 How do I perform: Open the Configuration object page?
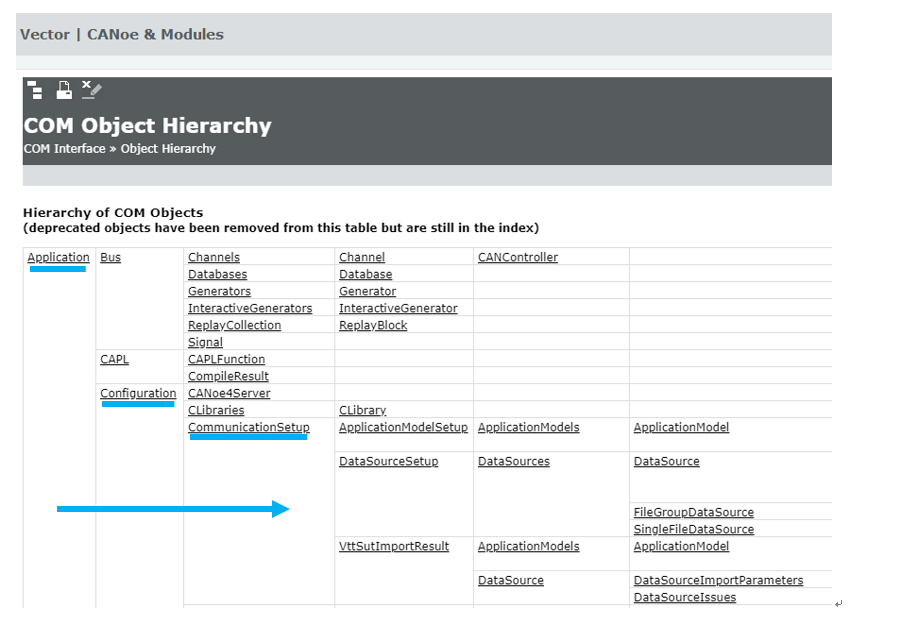point(138,393)
